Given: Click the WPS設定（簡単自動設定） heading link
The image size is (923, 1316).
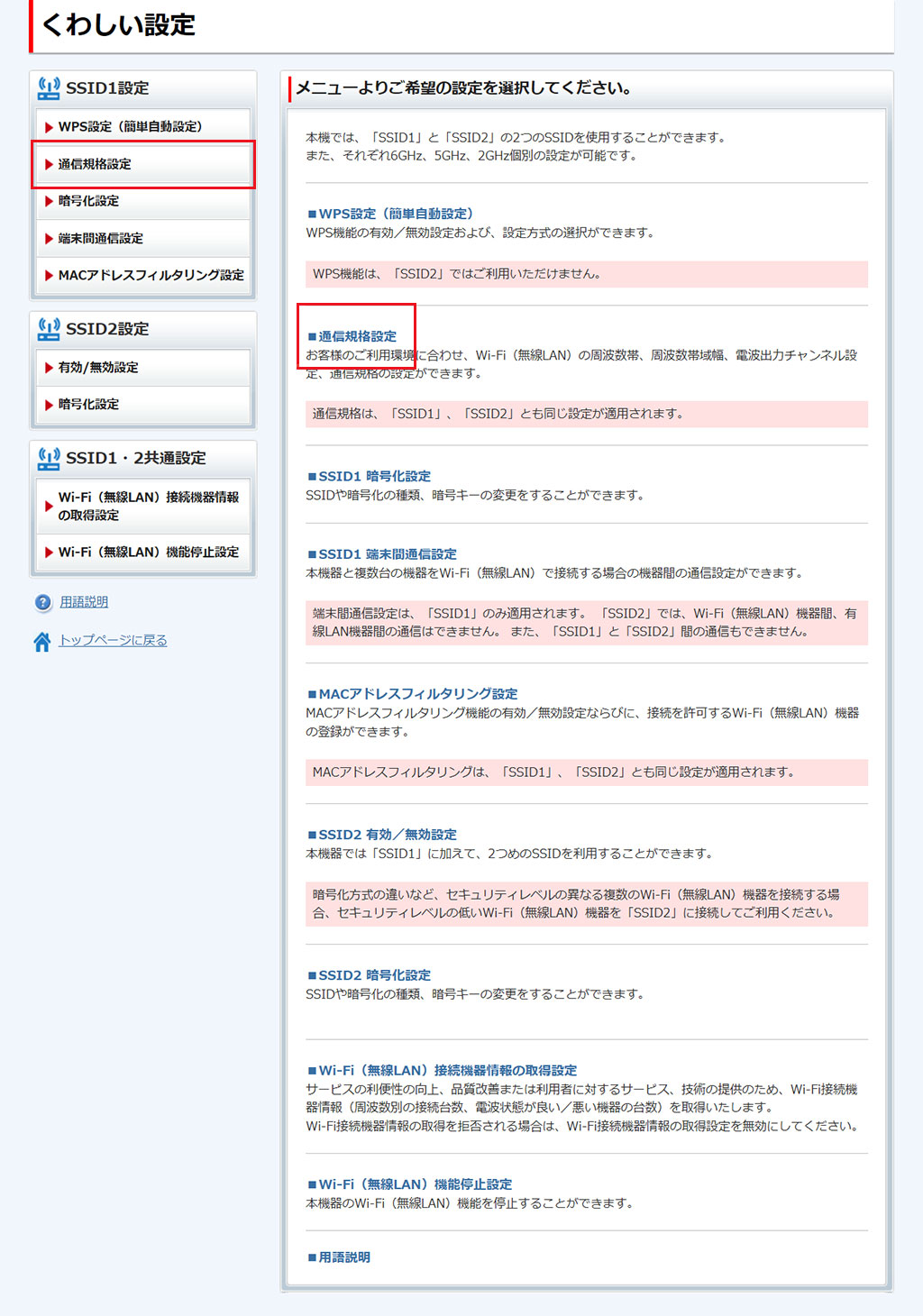Looking at the screenshot, I should pyautogui.click(x=396, y=214).
